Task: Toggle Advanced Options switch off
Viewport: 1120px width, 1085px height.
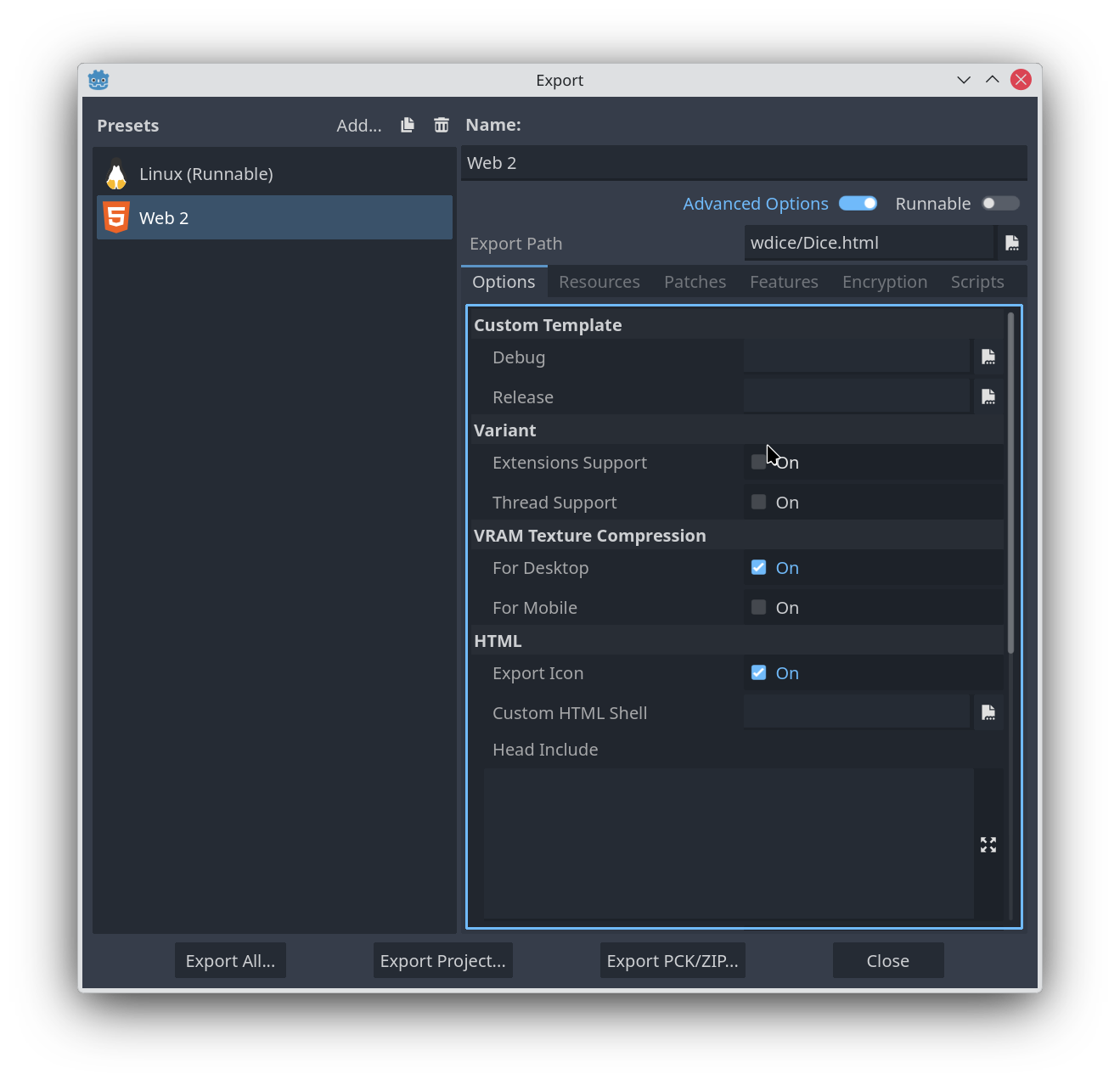Action: [858, 204]
